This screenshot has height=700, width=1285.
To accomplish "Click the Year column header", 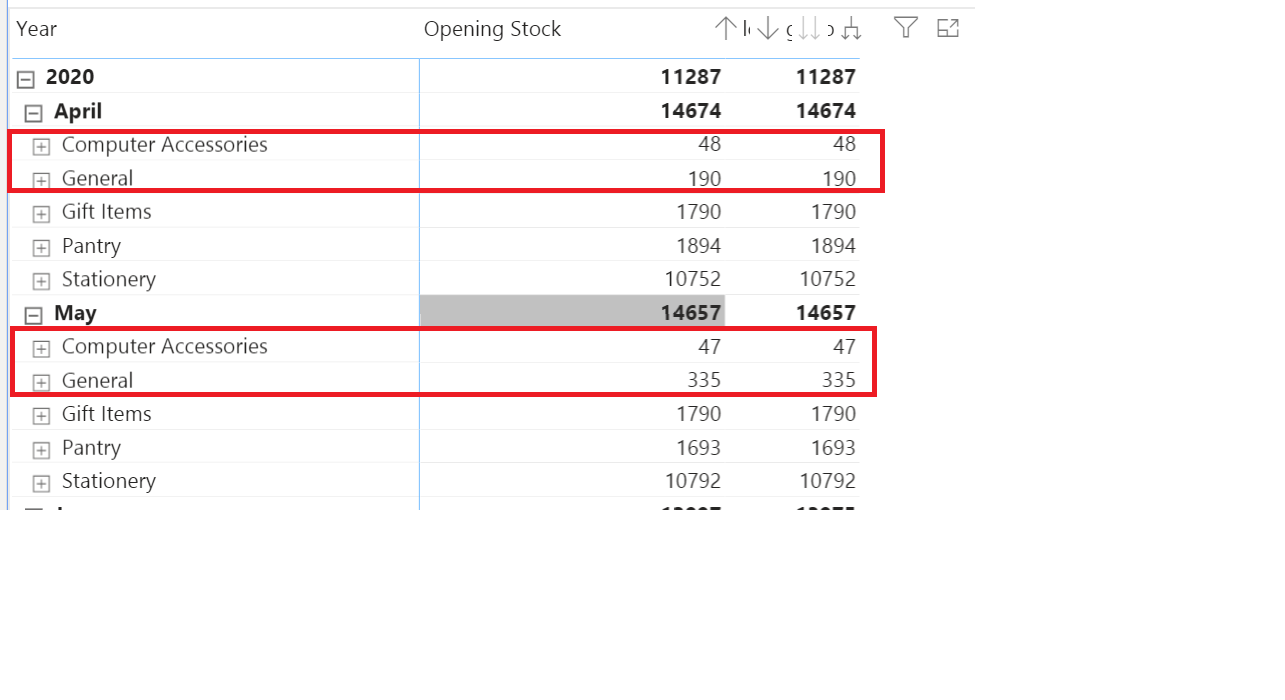I will [37, 29].
